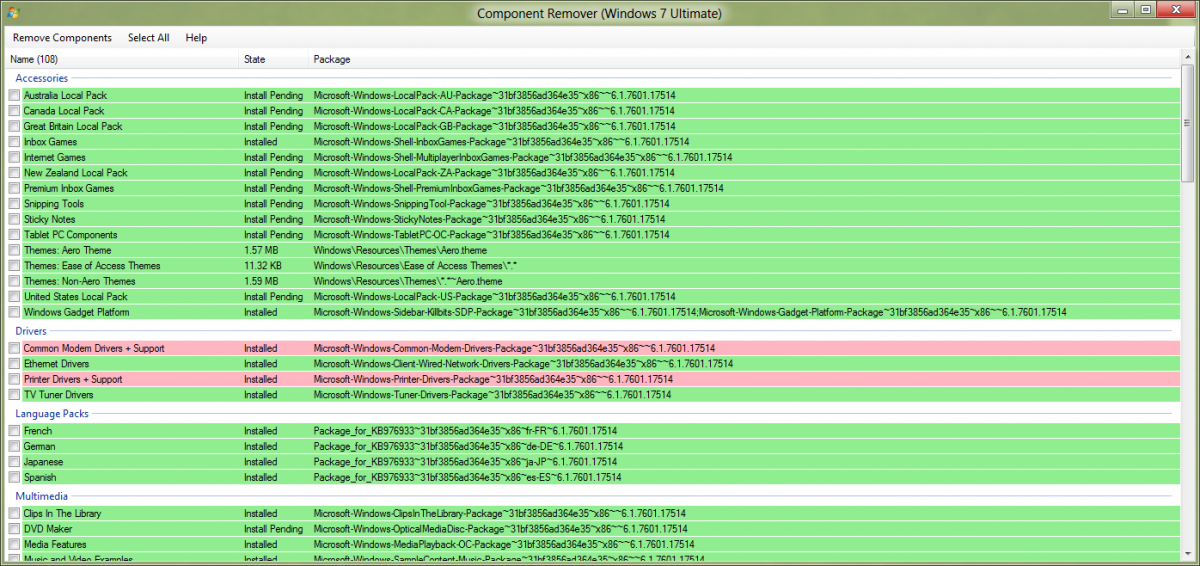Click the vertical scrollbar down arrow

tap(1188, 555)
